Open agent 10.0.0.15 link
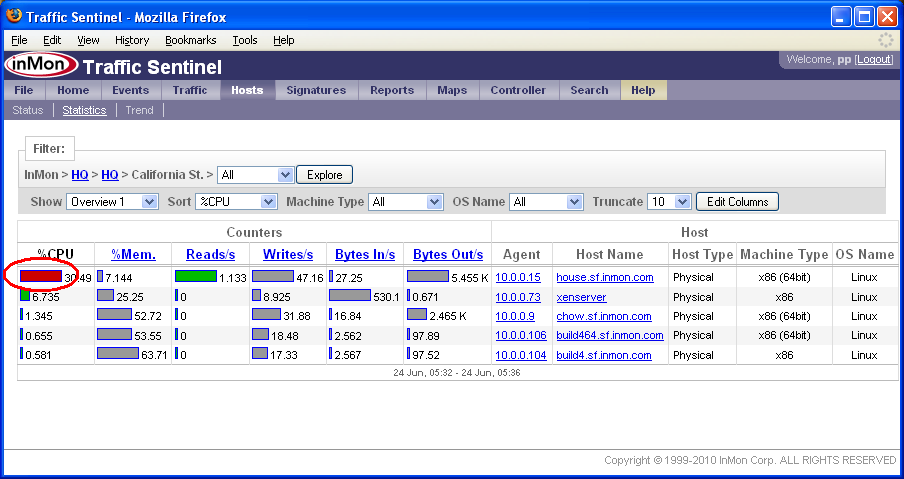Viewport: 904px width, 479px height. pos(518,277)
